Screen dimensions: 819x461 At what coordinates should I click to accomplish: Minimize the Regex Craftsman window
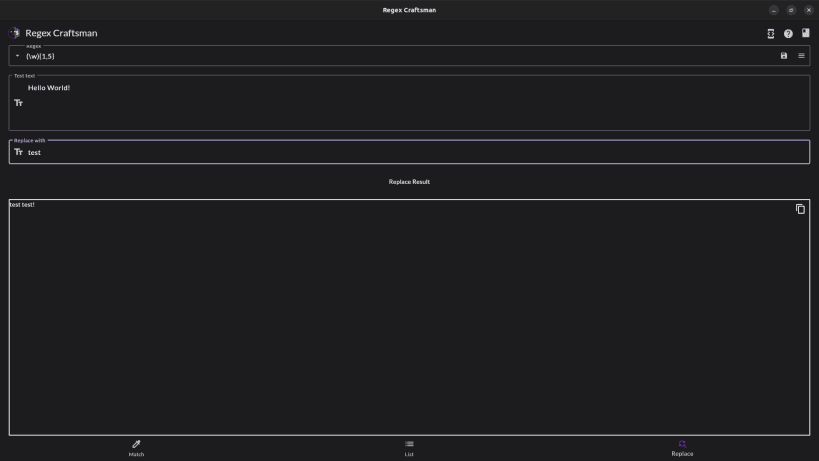pyautogui.click(x=774, y=10)
